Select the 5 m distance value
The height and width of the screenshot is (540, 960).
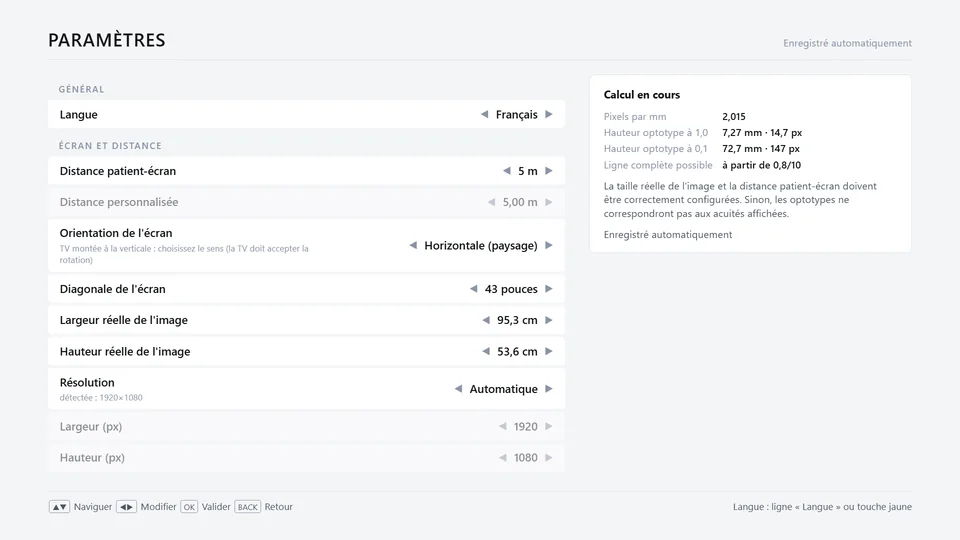click(528, 171)
